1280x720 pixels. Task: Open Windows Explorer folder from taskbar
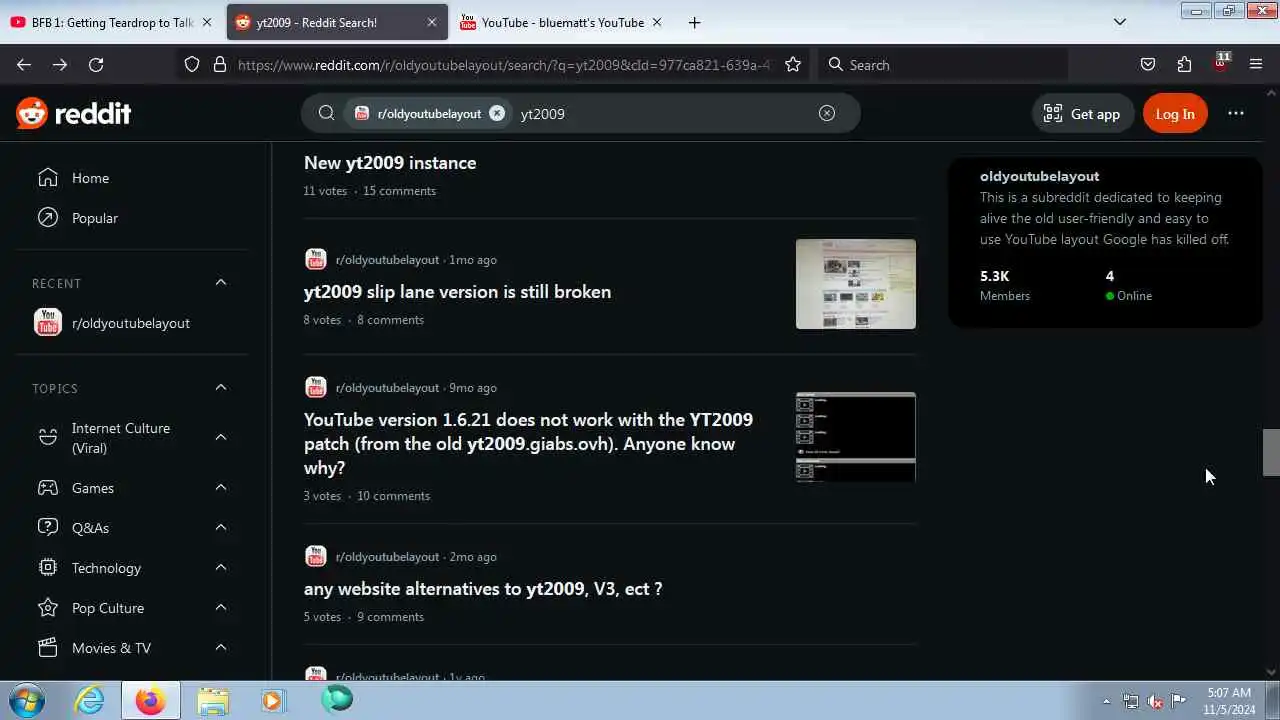212,700
